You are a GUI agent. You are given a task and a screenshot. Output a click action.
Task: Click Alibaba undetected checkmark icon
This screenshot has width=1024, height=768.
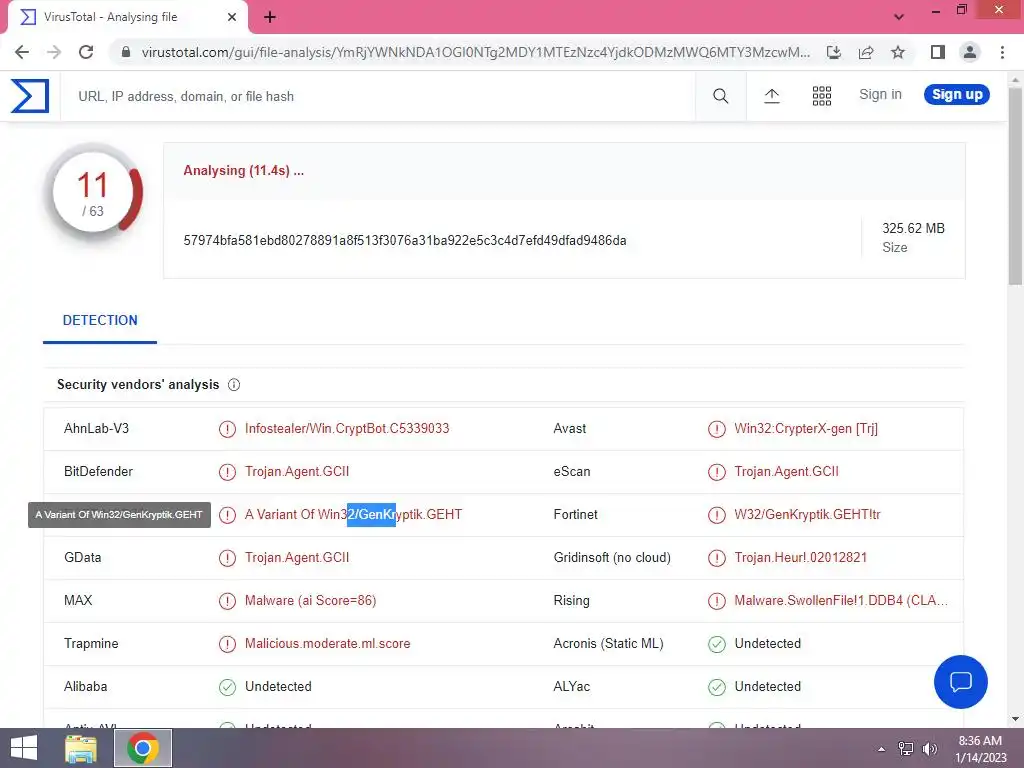pyautogui.click(x=227, y=687)
